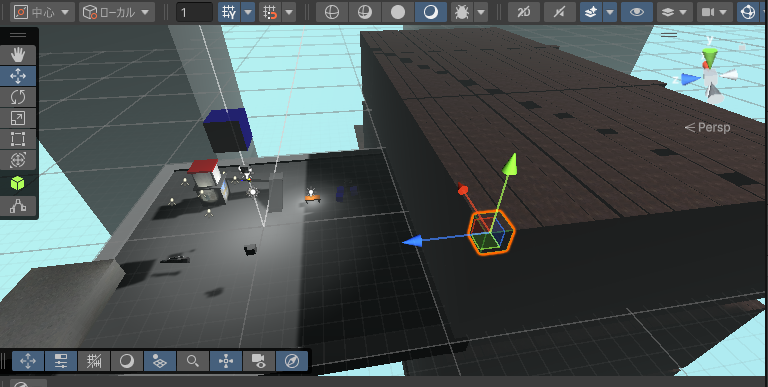Viewport: 768px width, 387px height.
Task: Open the bug-icon debug draw mode menu
Action: click(x=461, y=12)
